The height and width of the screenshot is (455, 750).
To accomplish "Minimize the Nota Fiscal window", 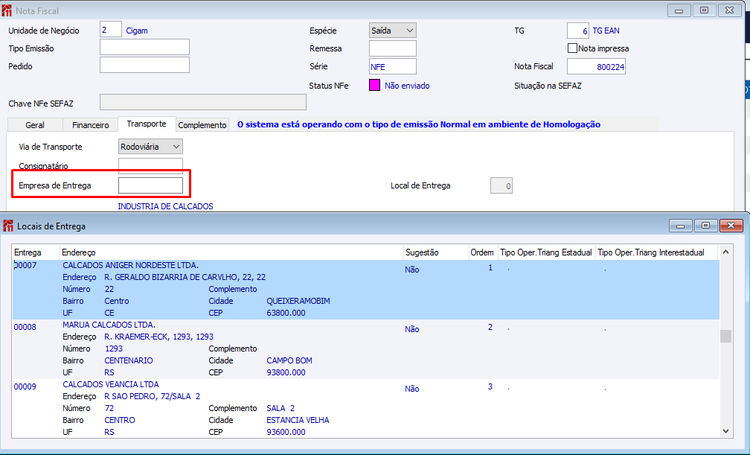I will click(678, 10).
